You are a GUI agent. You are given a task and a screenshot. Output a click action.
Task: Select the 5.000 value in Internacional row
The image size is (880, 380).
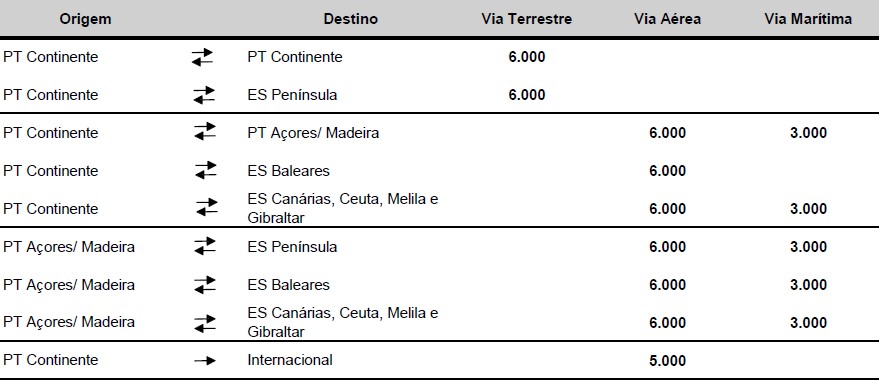click(x=667, y=360)
